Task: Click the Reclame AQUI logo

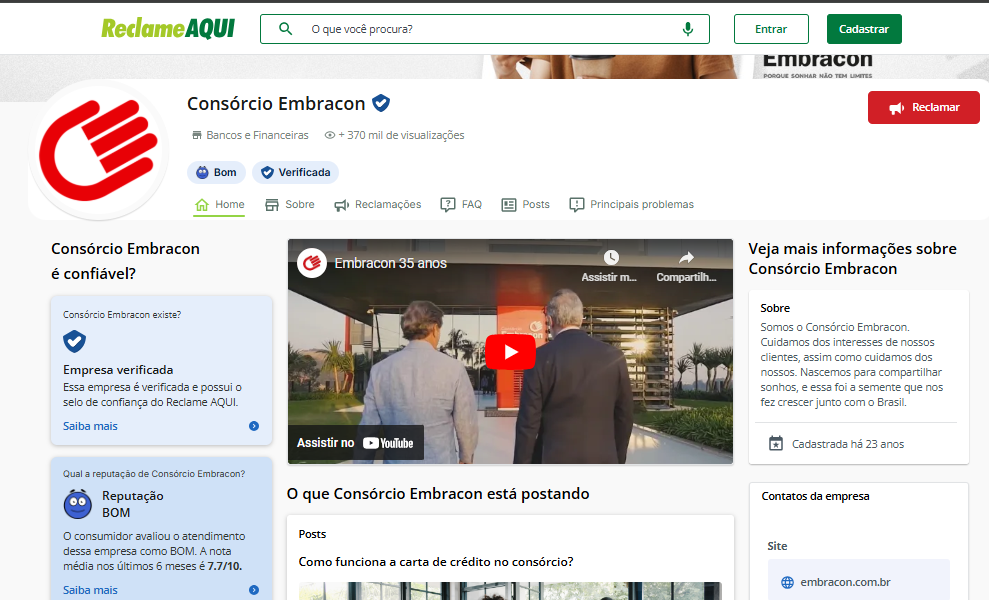Action: (x=168, y=29)
